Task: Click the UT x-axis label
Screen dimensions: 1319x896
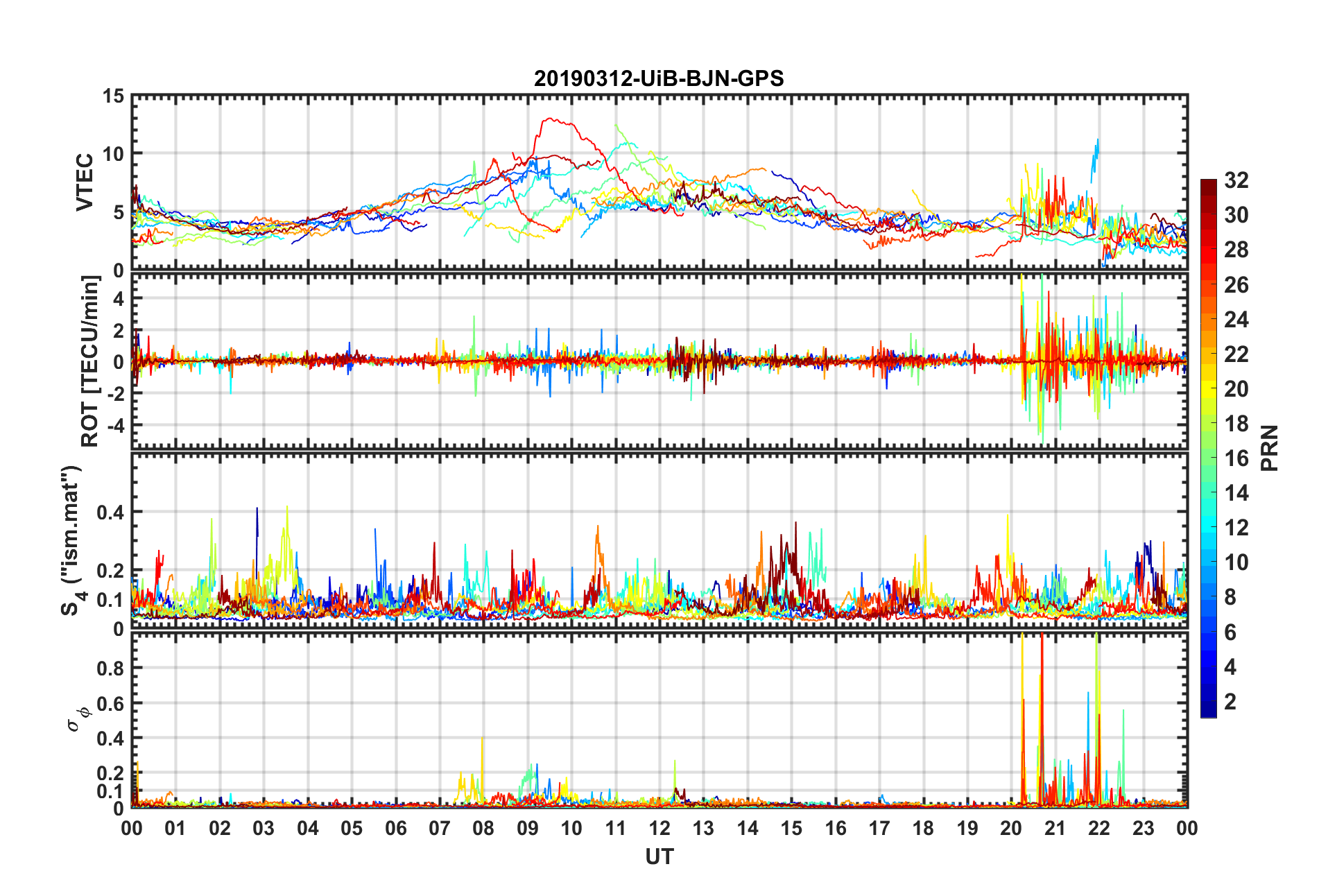Action: [x=659, y=857]
